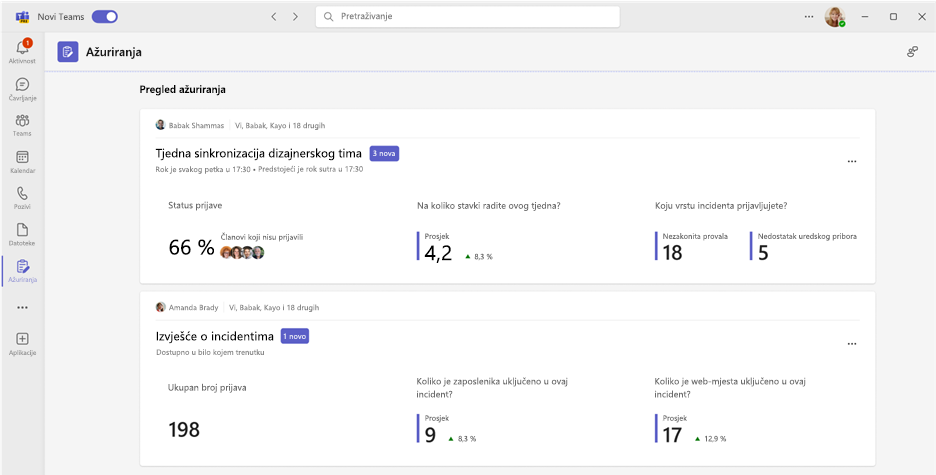Click the copy link icon top right

point(912,52)
